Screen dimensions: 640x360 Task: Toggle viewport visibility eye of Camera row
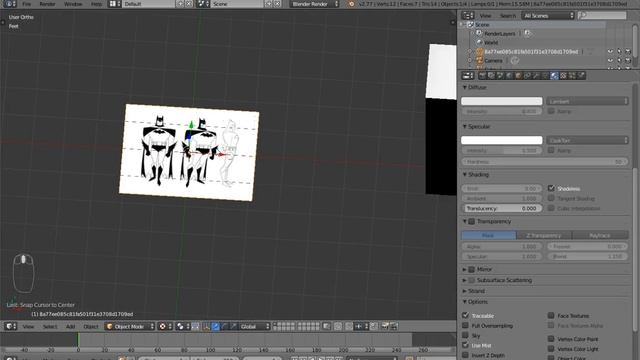click(610, 60)
